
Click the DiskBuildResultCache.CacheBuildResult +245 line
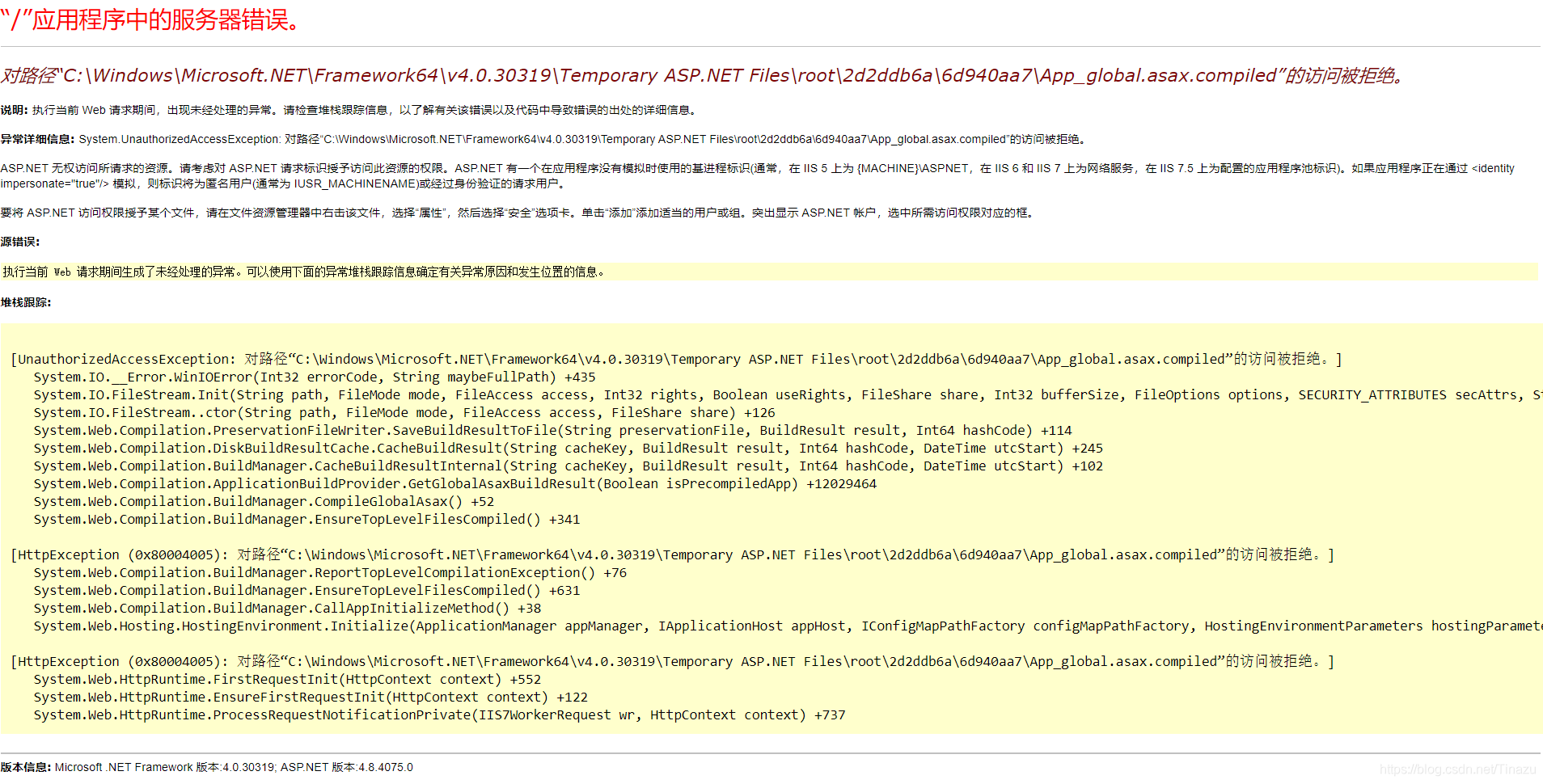(x=568, y=448)
